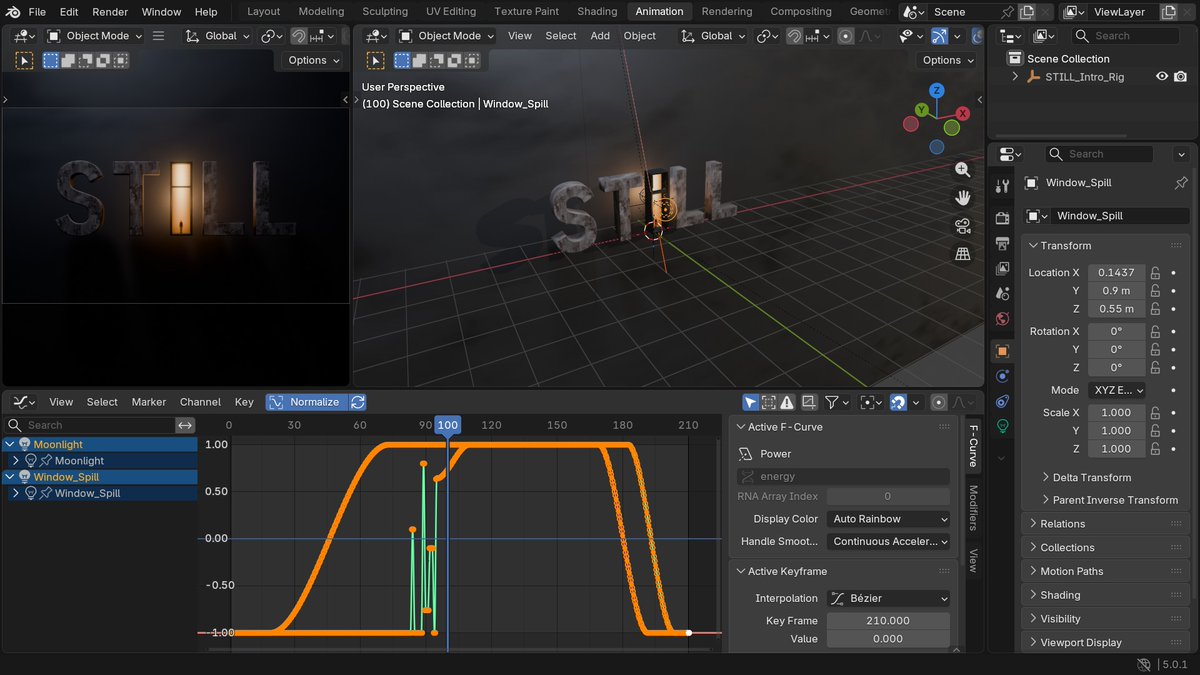Select the tweak cursor tool in Graph Editor
Screen dimensions: 1200x675
click(751, 402)
